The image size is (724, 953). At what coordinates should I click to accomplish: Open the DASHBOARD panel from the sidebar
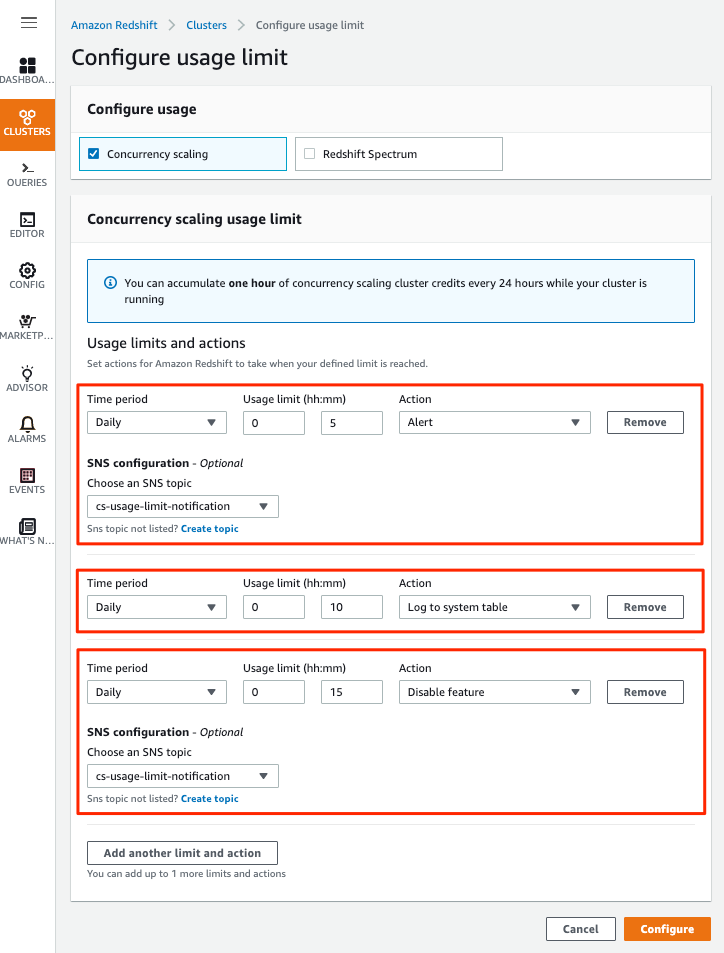click(27, 70)
